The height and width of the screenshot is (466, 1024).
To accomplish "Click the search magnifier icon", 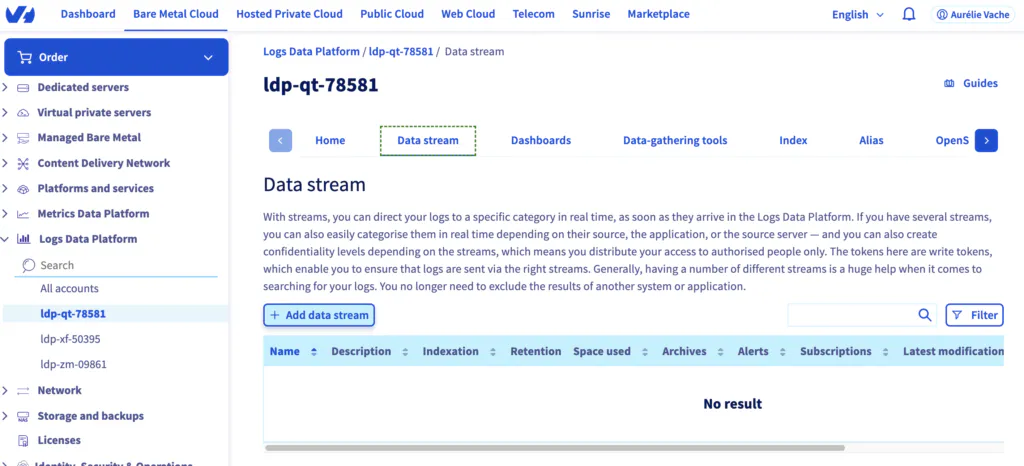I will click(925, 315).
